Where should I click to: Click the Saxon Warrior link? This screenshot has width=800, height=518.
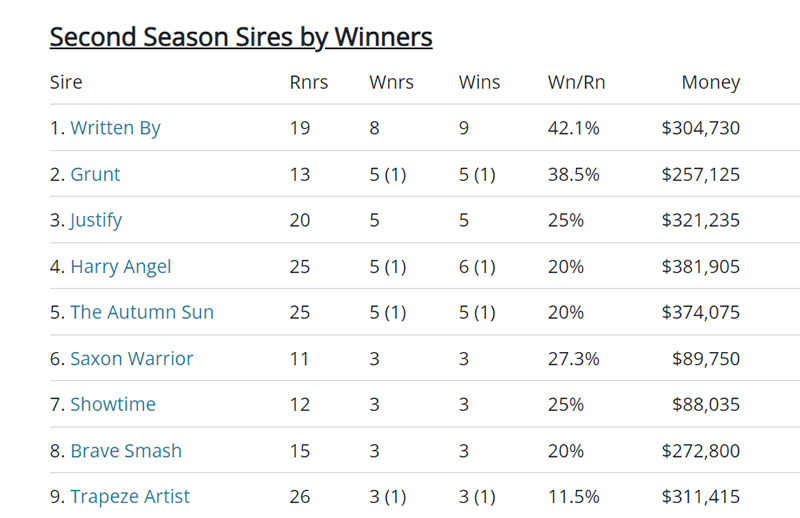pos(132,358)
